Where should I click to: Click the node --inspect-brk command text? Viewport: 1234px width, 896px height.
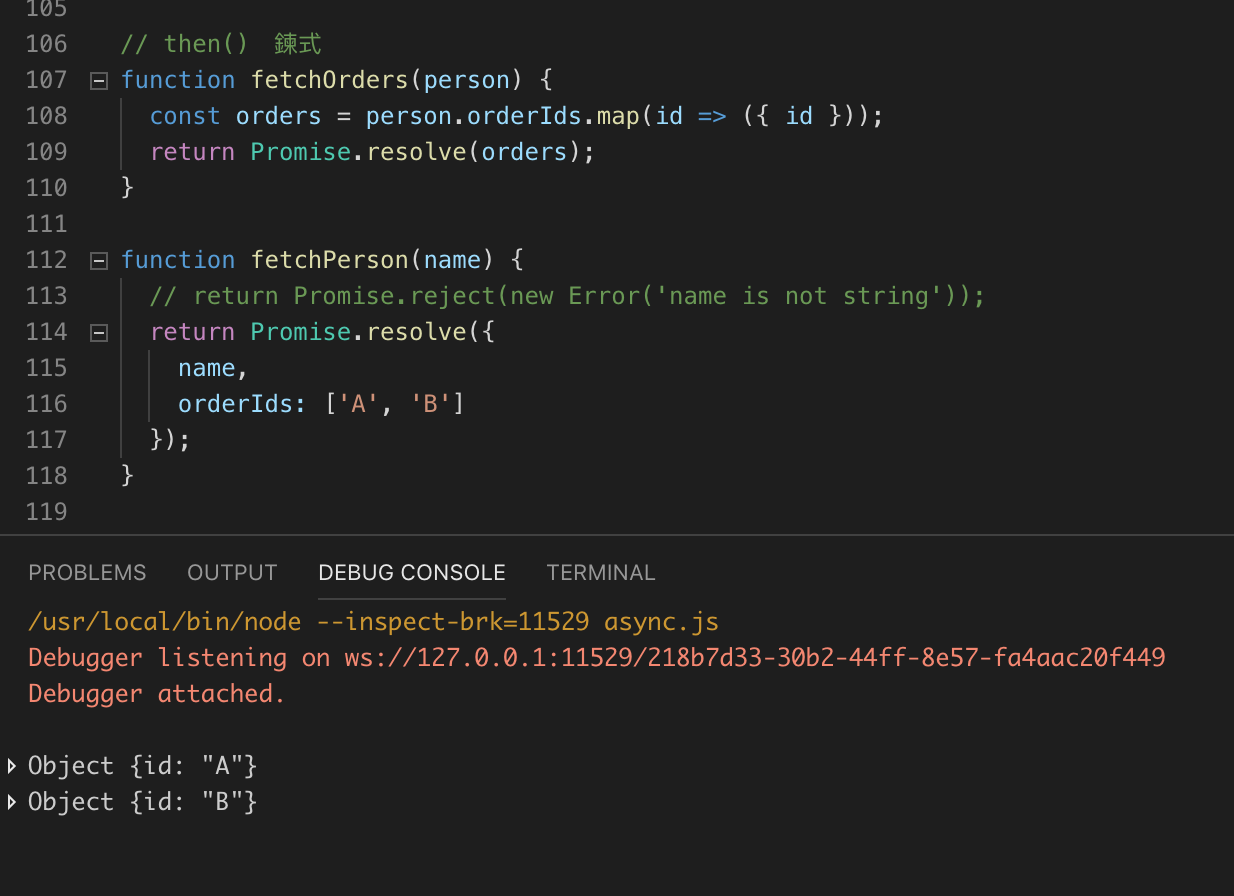370,621
